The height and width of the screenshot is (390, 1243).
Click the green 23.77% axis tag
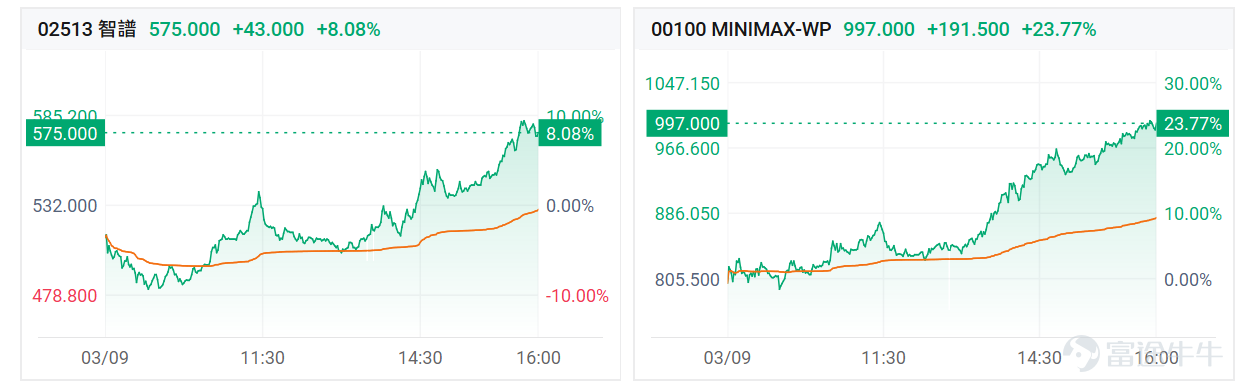click(1194, 123)
